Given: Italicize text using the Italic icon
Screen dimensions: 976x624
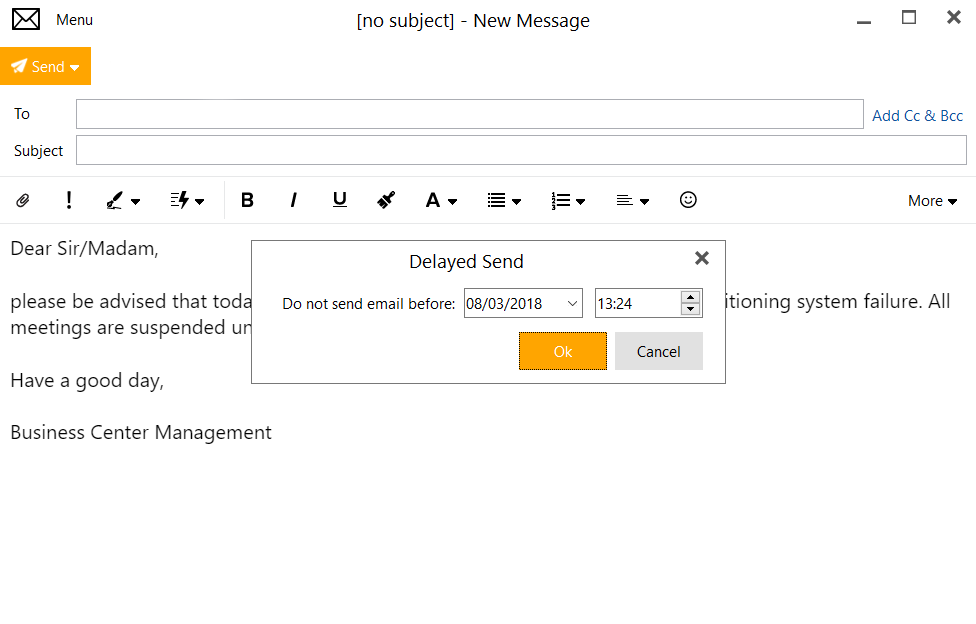Looking at the screenshot, I should tap(293, 200).
